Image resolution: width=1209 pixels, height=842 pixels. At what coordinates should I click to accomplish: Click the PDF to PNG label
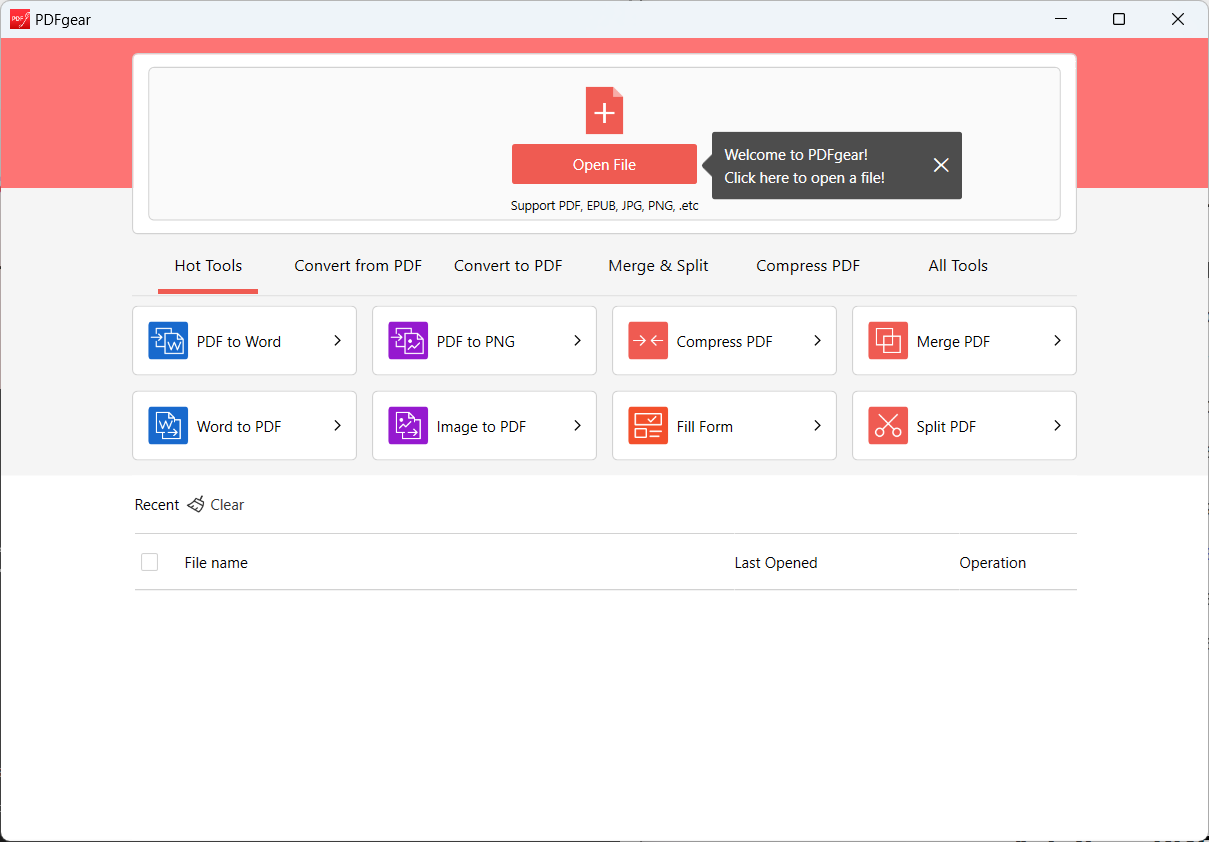(x=476, y=342)
